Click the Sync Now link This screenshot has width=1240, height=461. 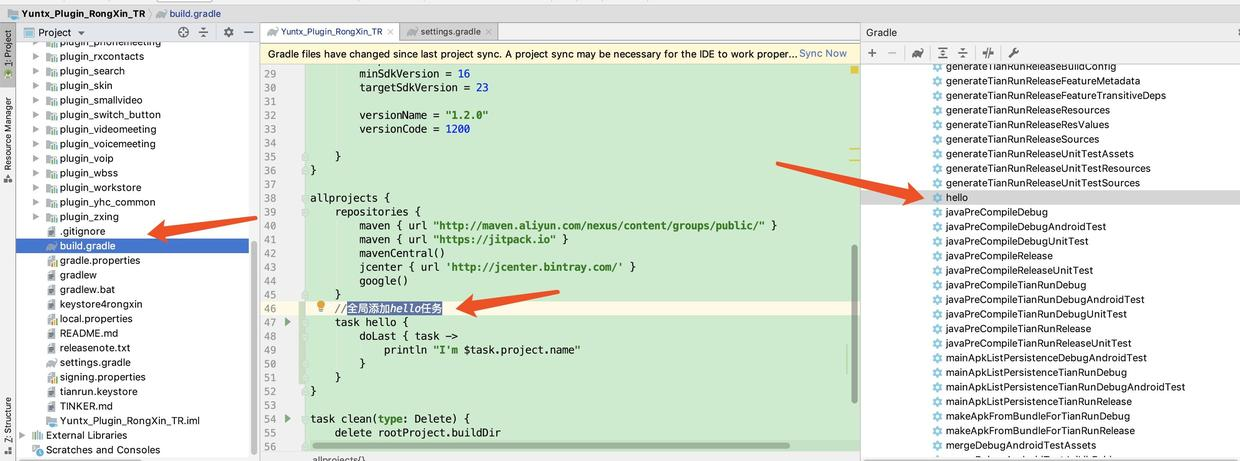[823, 54]
